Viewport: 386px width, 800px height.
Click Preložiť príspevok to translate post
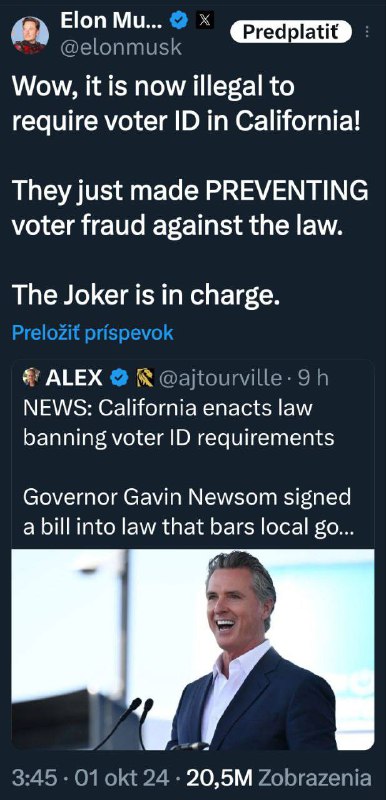(92, 333)
